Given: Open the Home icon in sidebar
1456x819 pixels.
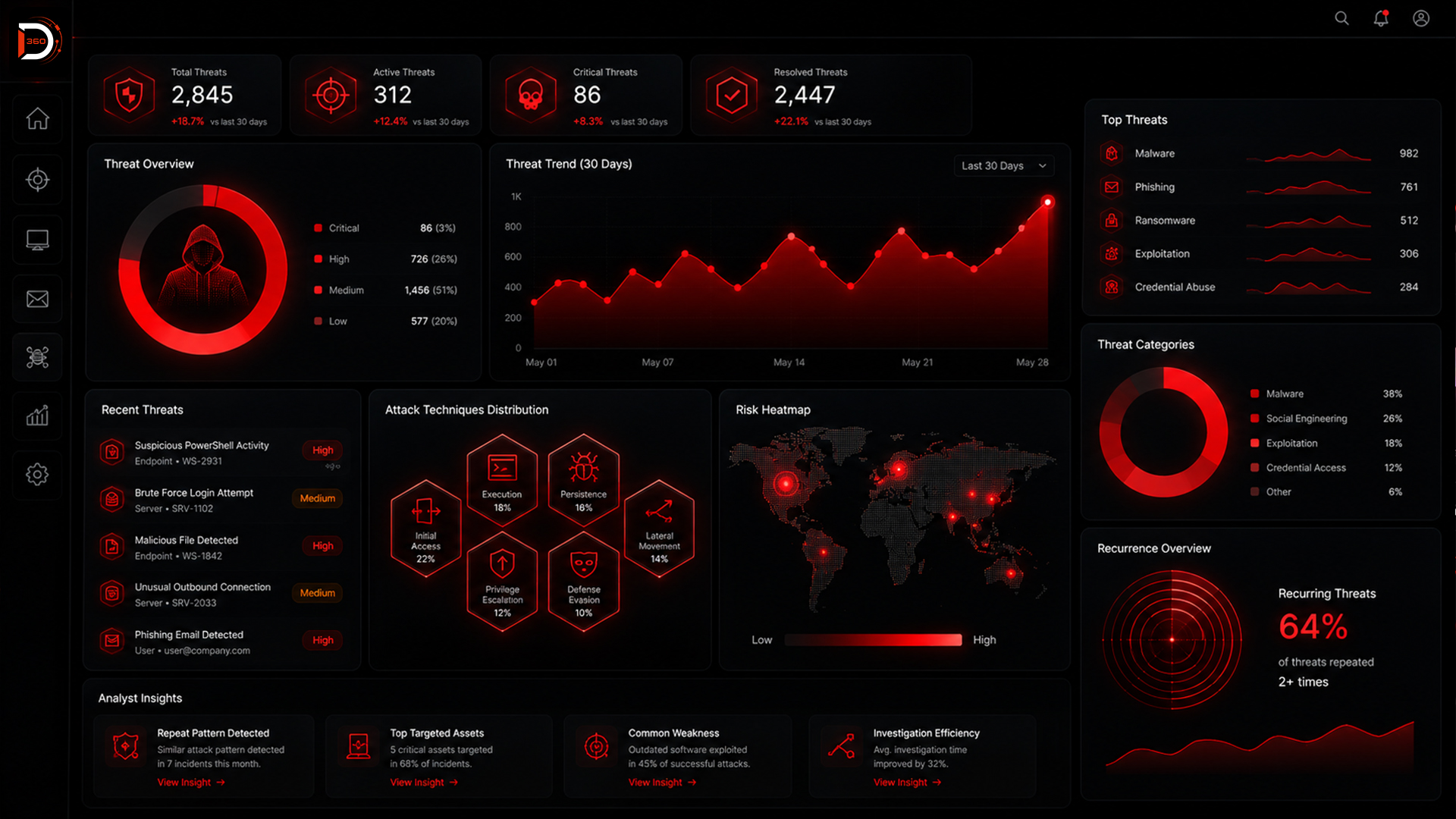Looking at the screenshot, I should pos(37,119).
